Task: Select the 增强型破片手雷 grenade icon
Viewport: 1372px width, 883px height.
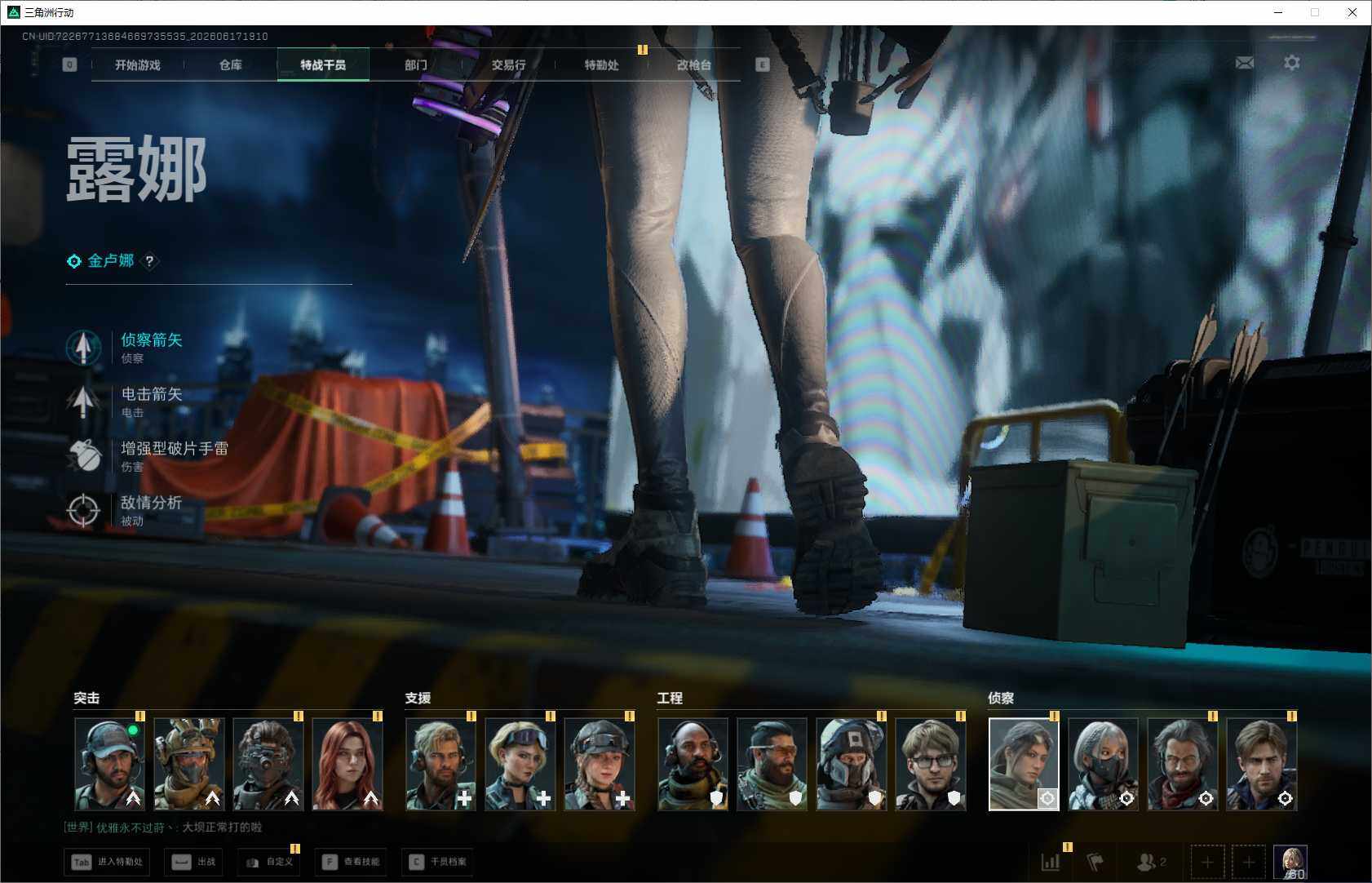Action: (83, 456)
